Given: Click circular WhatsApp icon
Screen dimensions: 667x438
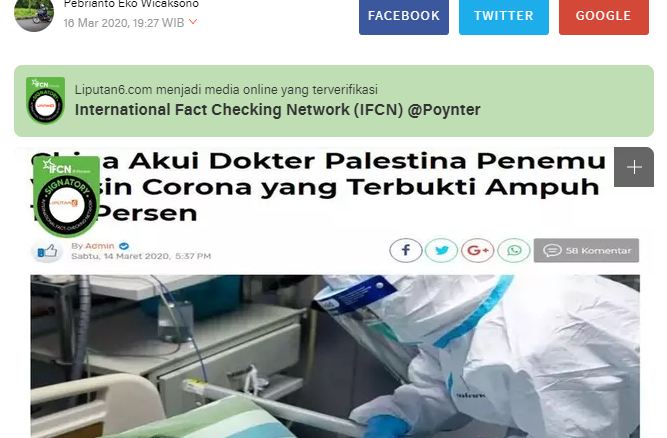Looking at the screenshot, I should [514, 250].
